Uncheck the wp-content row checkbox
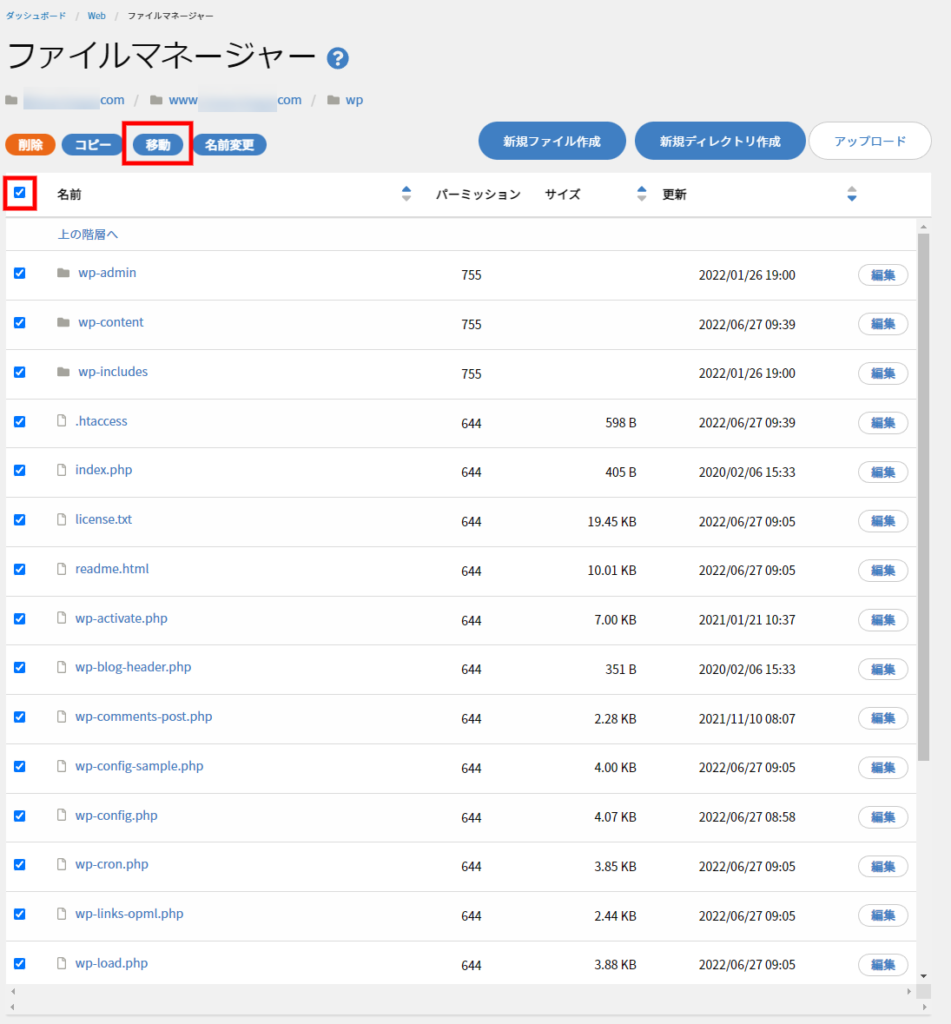The width and height of the screenshot is (951, 1024). (x=20, y=323)
